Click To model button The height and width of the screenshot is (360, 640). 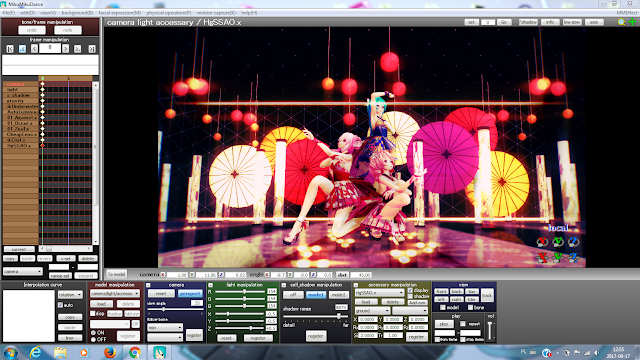(116, 274)
